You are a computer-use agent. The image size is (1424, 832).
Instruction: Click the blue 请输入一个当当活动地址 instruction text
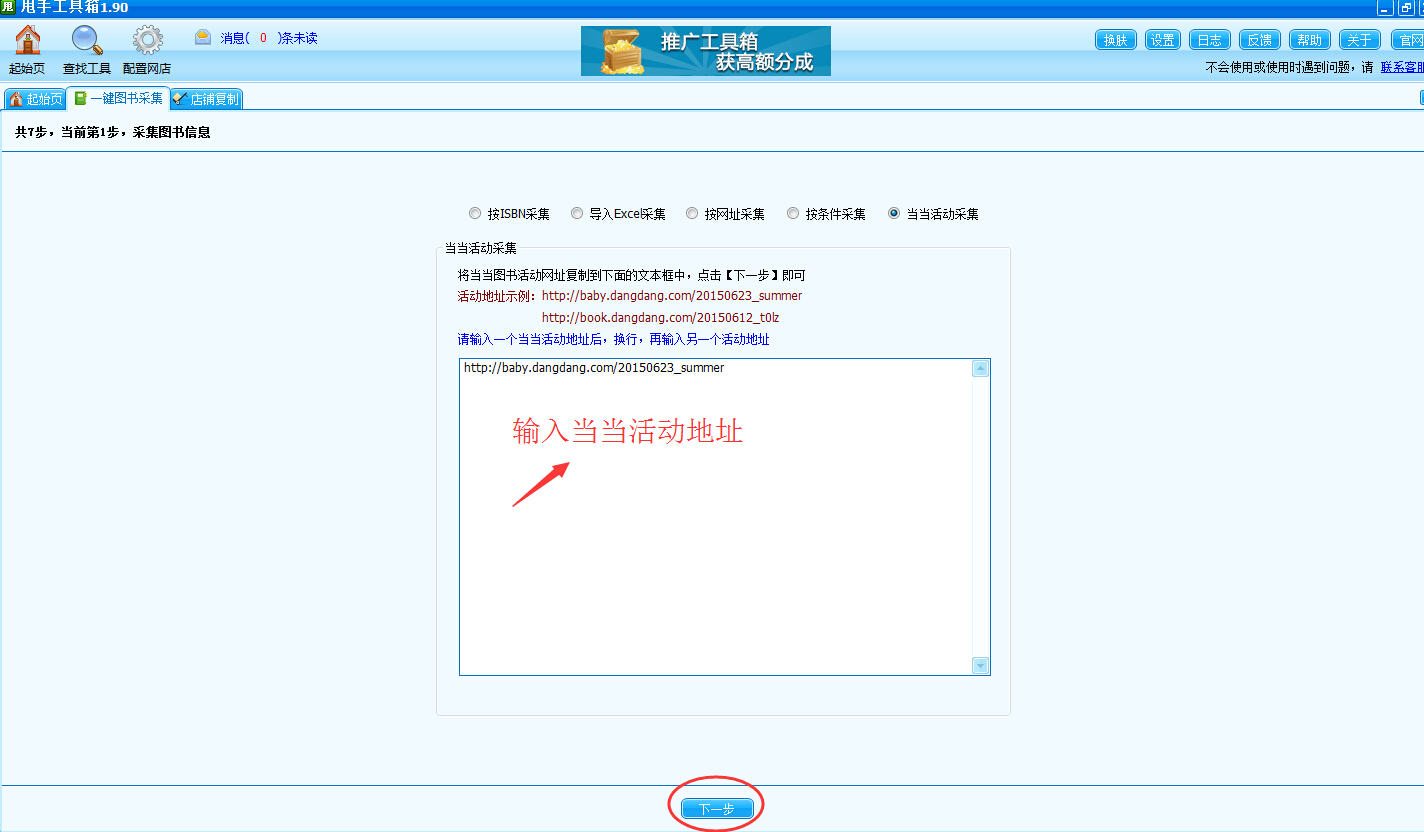(614, 340)
